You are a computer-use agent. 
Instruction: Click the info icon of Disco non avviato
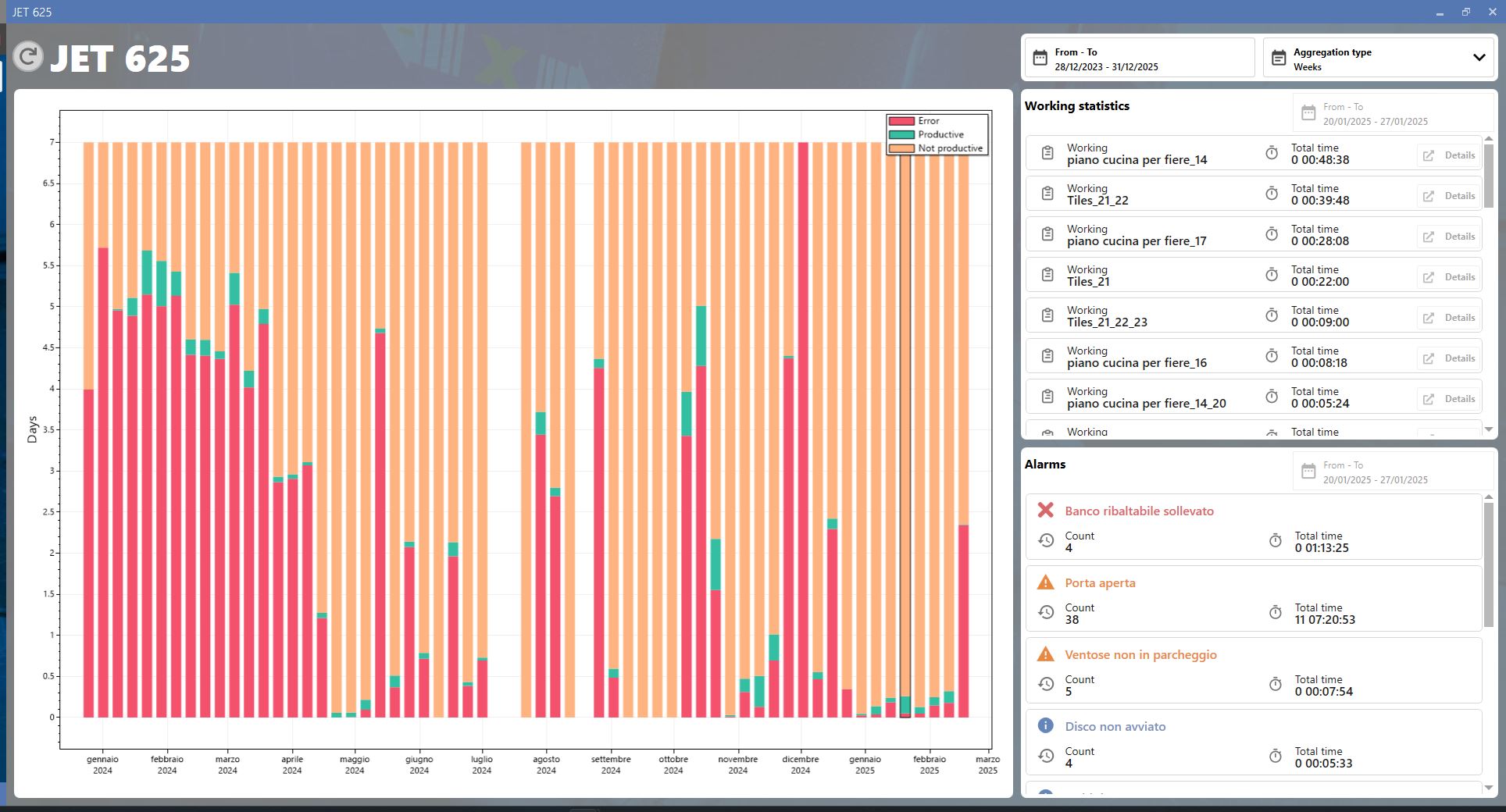(1045, 725)
